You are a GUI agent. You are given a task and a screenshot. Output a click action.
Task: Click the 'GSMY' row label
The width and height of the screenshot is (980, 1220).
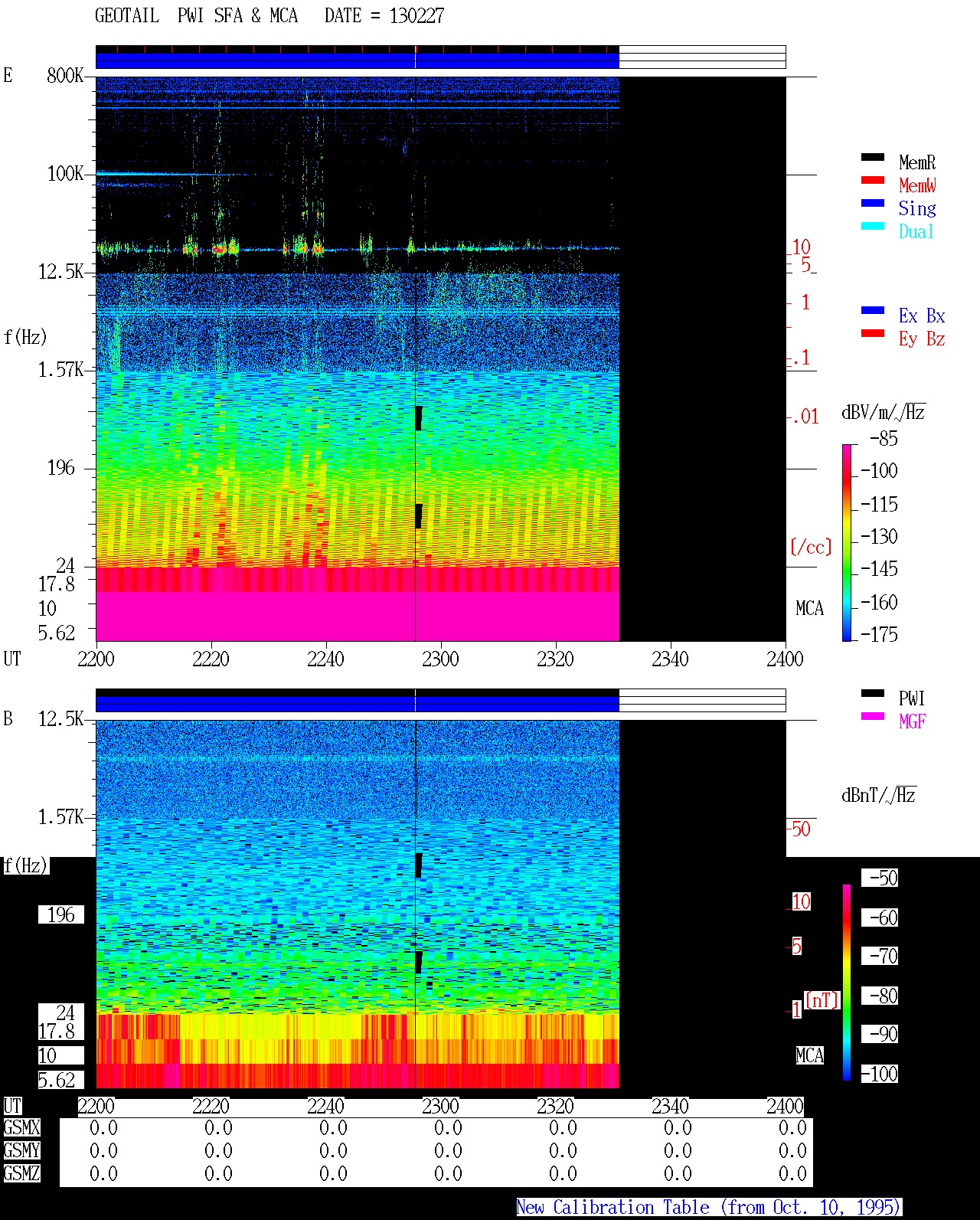pyautogui.click(x=22, y=1150)
